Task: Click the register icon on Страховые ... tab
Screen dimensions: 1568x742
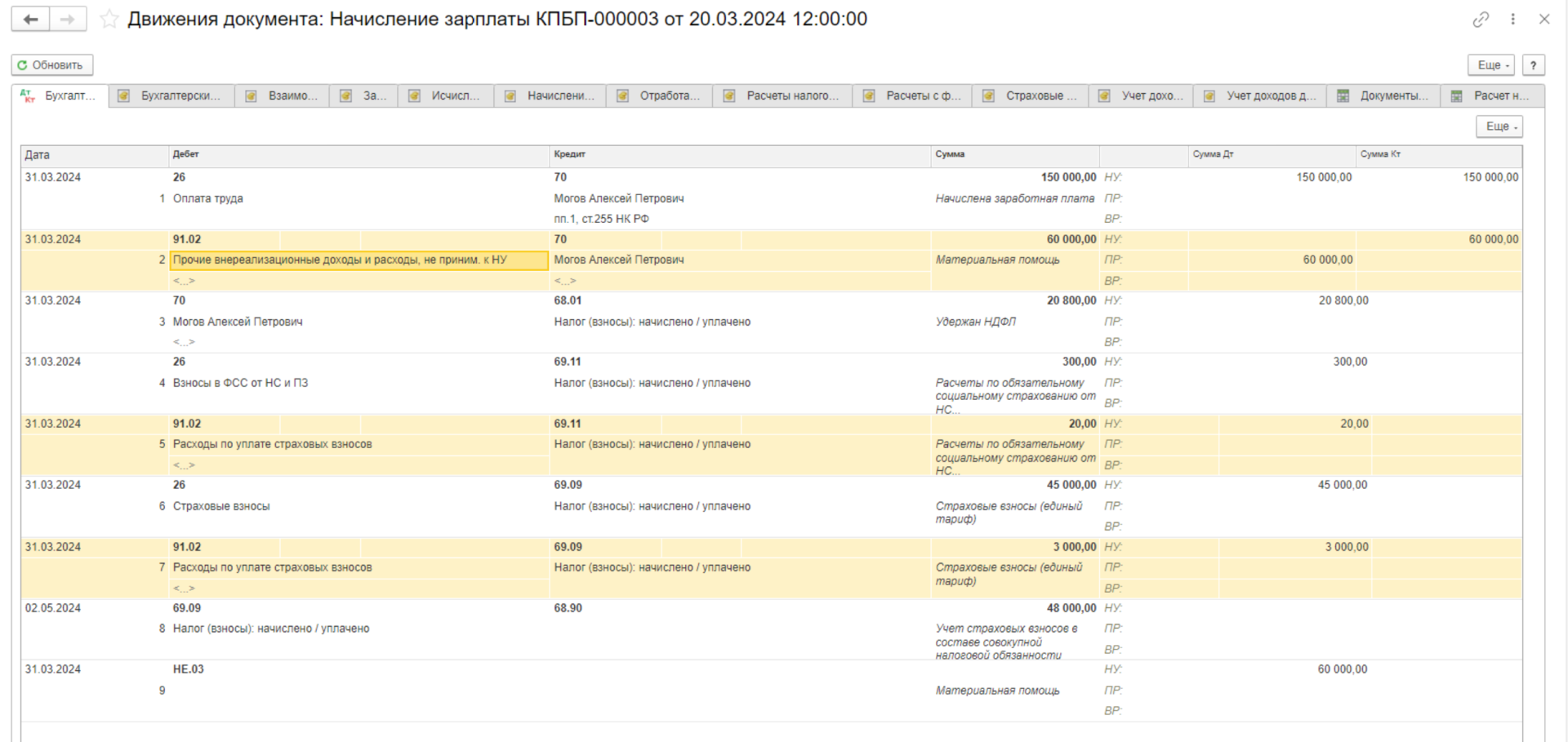Action: tap(989, 96)
